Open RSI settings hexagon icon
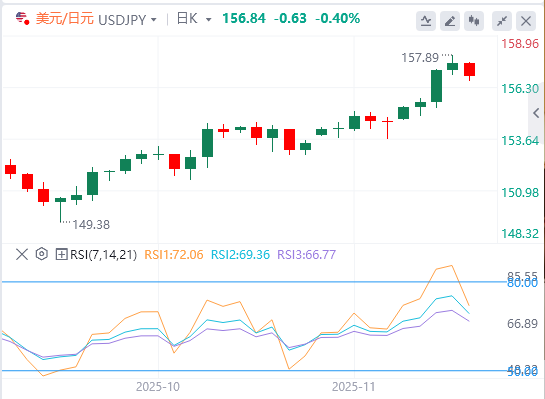This screenshot has width=545, height=399. pyautogui.click(x=42, y=254)
